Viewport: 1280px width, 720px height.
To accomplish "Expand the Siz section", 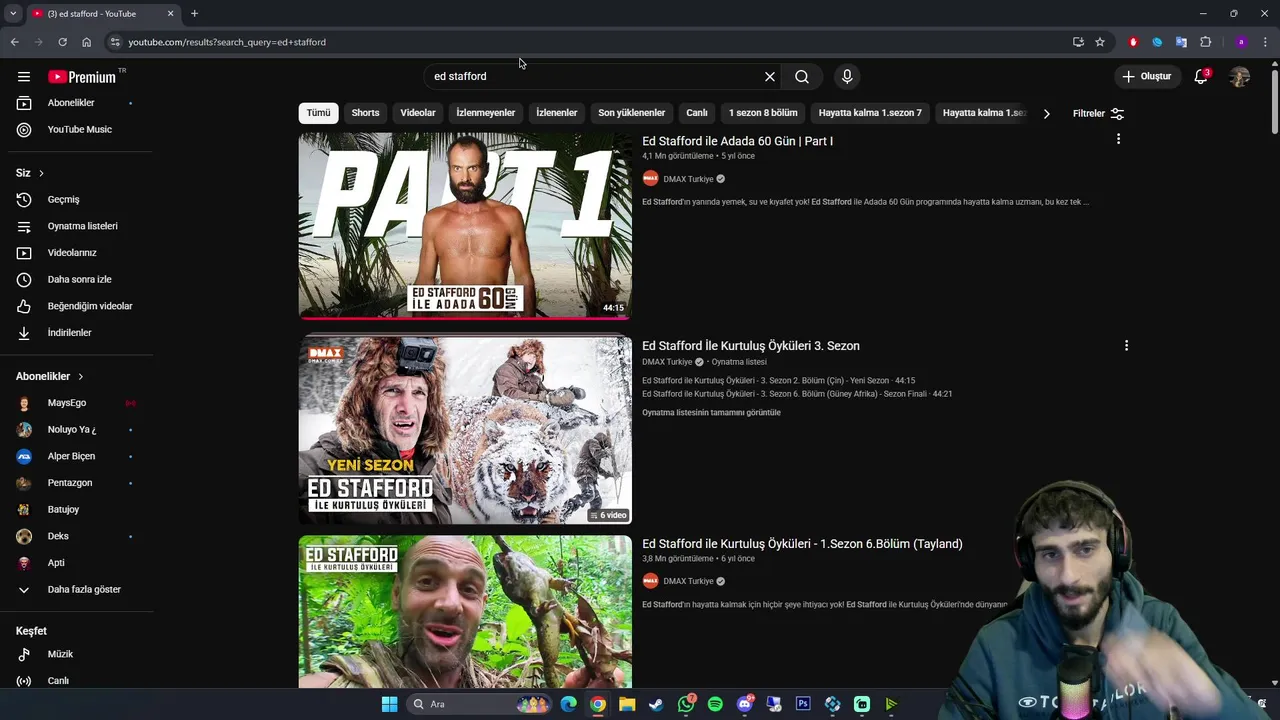I will (x=30, y=173).
